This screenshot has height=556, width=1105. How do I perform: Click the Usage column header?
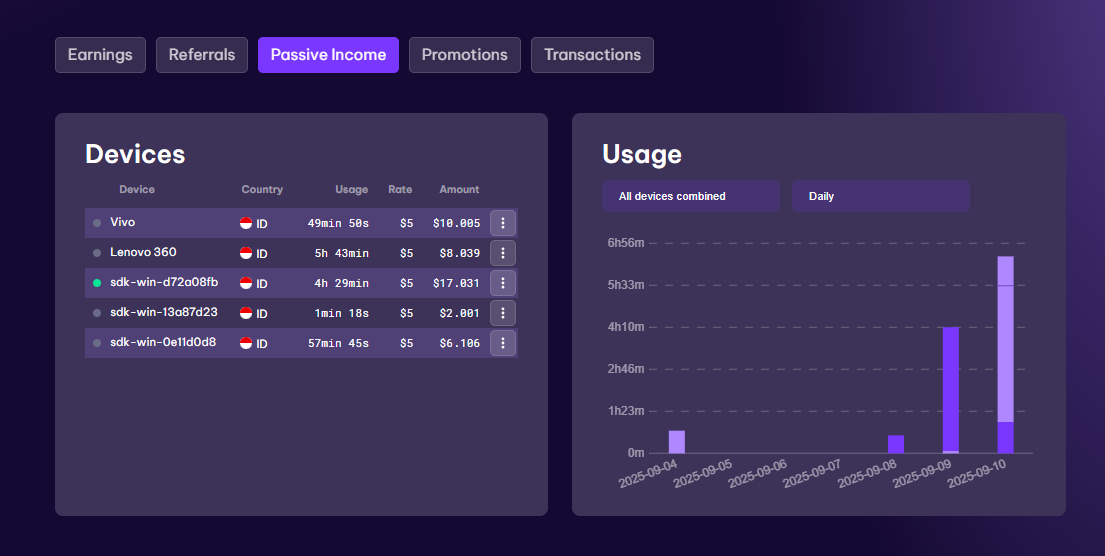point(352,190)
